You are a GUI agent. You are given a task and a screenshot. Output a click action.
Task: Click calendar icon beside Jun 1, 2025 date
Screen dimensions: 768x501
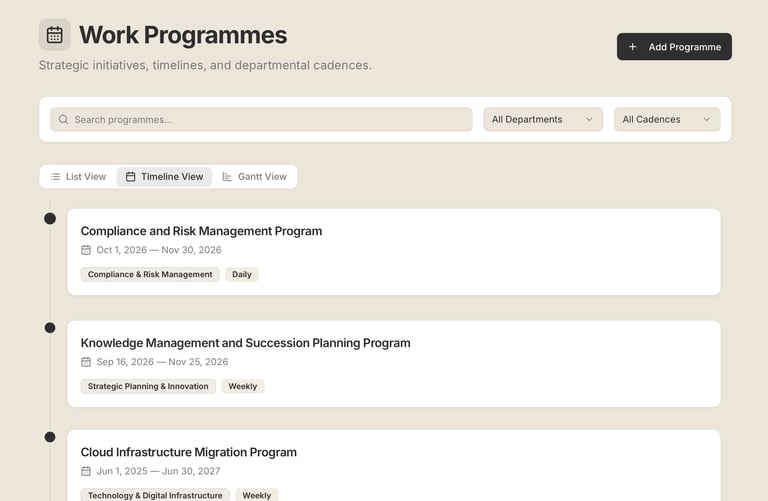86,471
